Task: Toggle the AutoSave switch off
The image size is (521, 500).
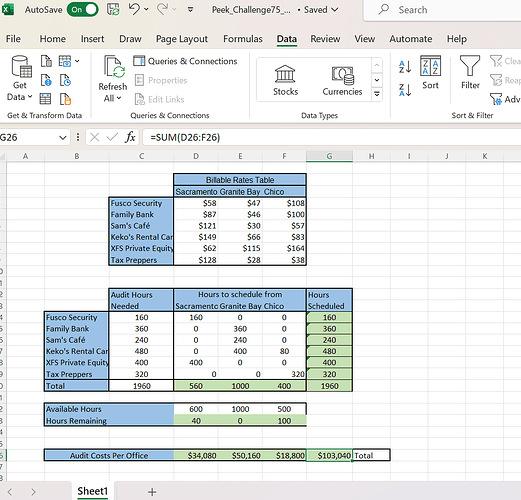Action: [x=83, y=10]
